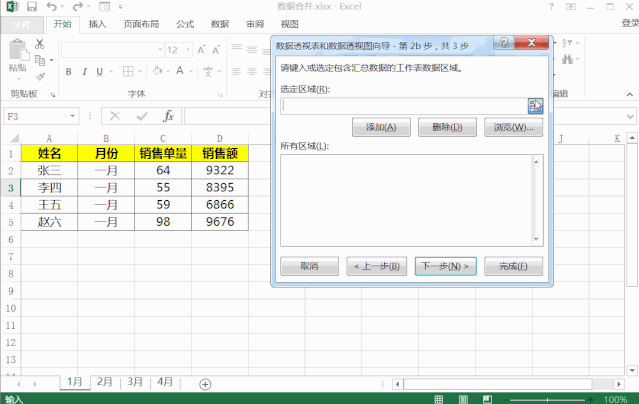Select the 4月 sheet tab

coord(165,382)
